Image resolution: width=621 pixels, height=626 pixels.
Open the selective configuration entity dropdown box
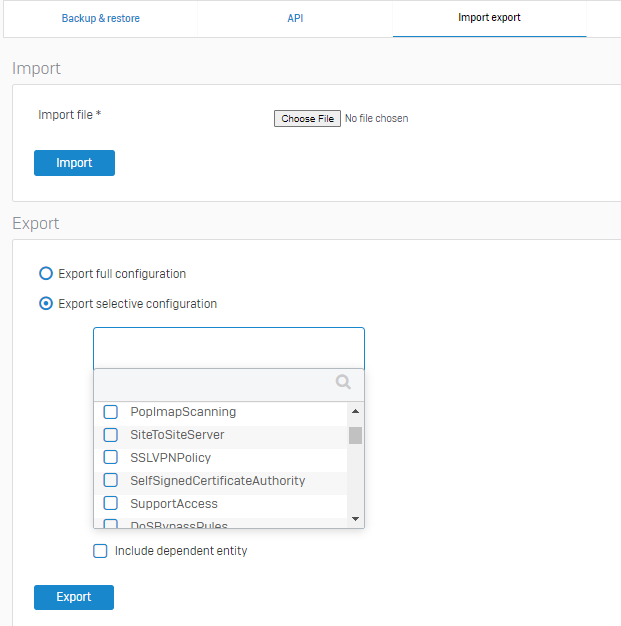pos(228,347)
